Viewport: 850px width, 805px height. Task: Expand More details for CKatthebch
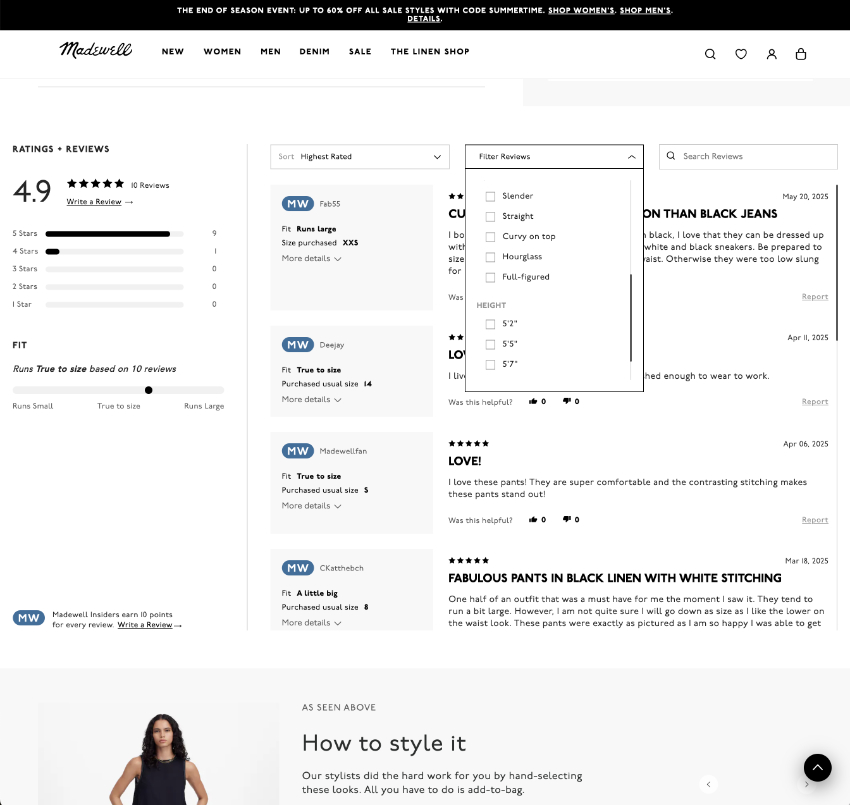tap(311, 623)
